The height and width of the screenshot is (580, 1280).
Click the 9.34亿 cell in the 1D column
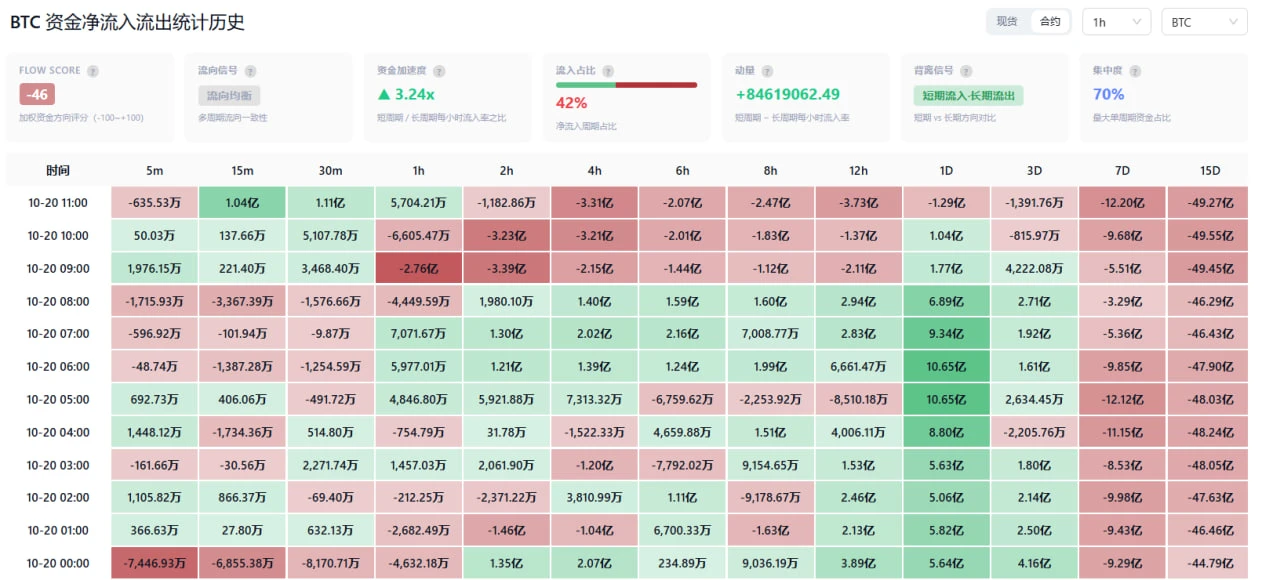[x=946, y=334]
